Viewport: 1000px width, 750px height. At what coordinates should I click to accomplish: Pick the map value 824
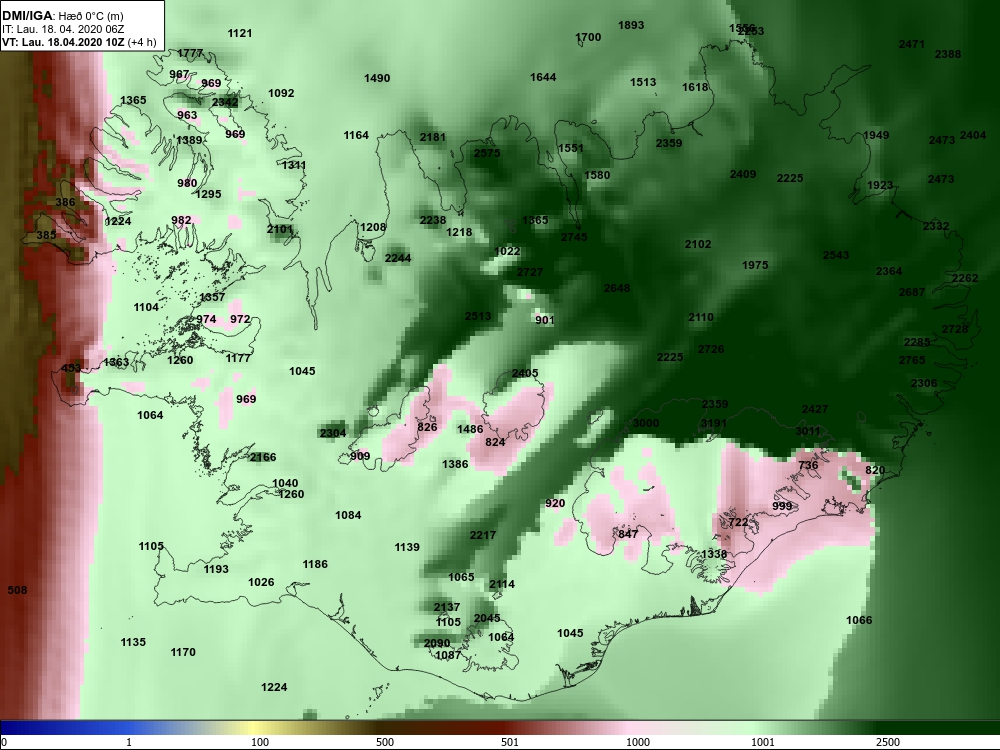496,442
